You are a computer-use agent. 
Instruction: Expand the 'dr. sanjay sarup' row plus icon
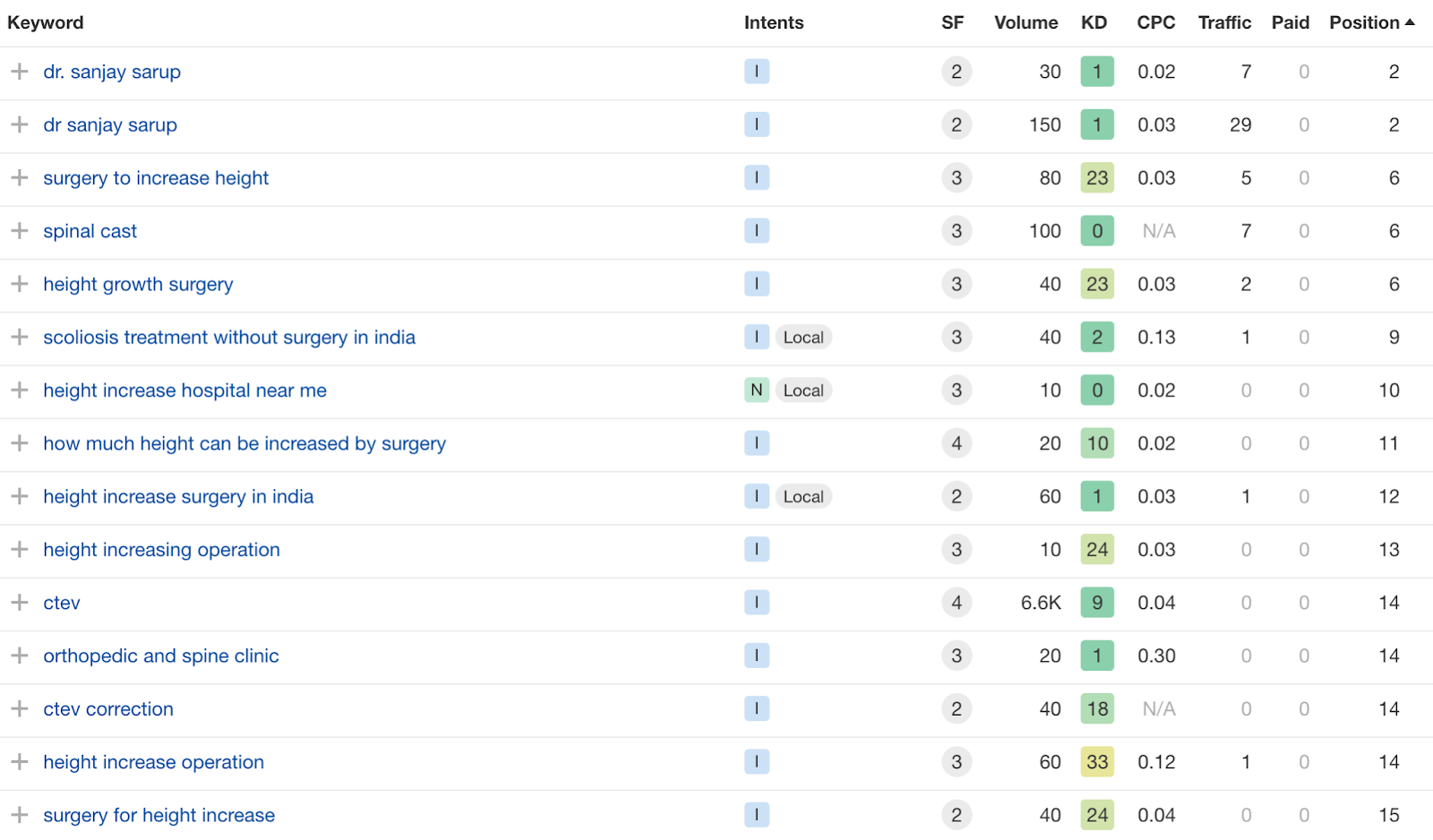[20, 72]
